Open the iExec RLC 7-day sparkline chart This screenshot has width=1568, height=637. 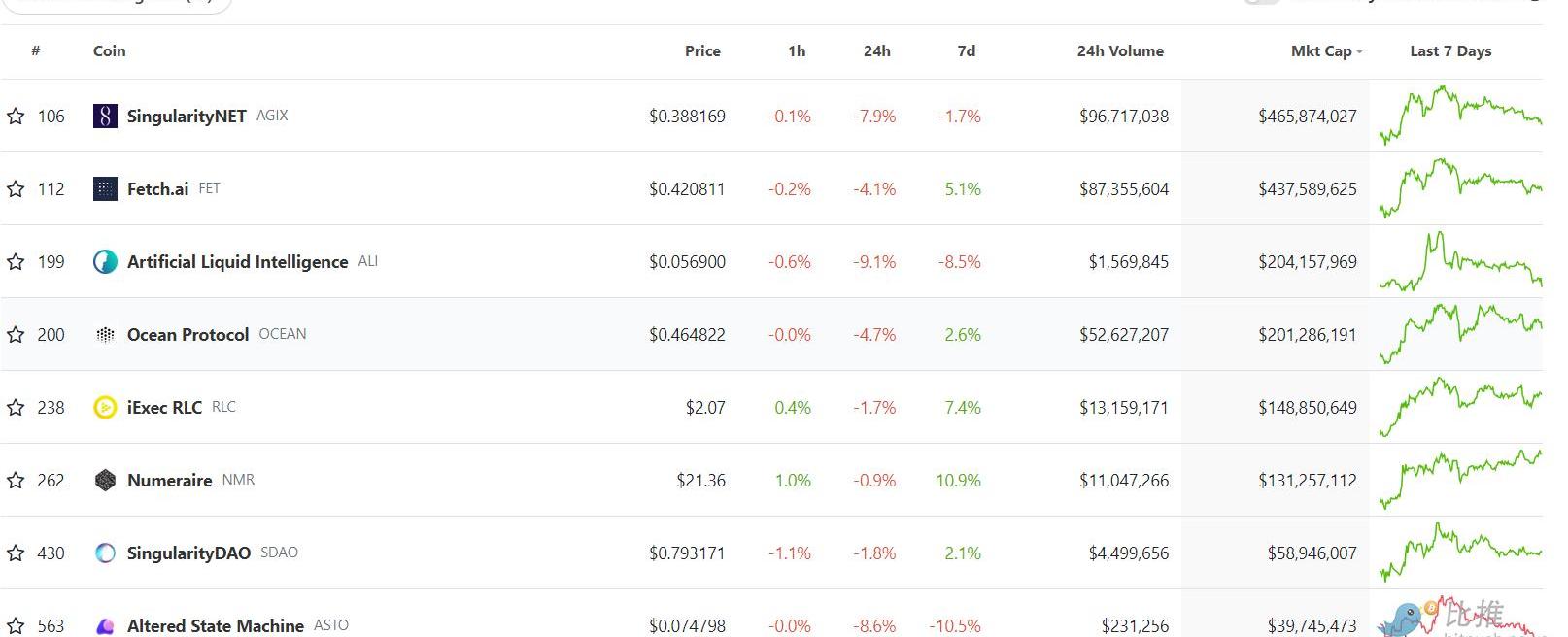click(1459, 407)
